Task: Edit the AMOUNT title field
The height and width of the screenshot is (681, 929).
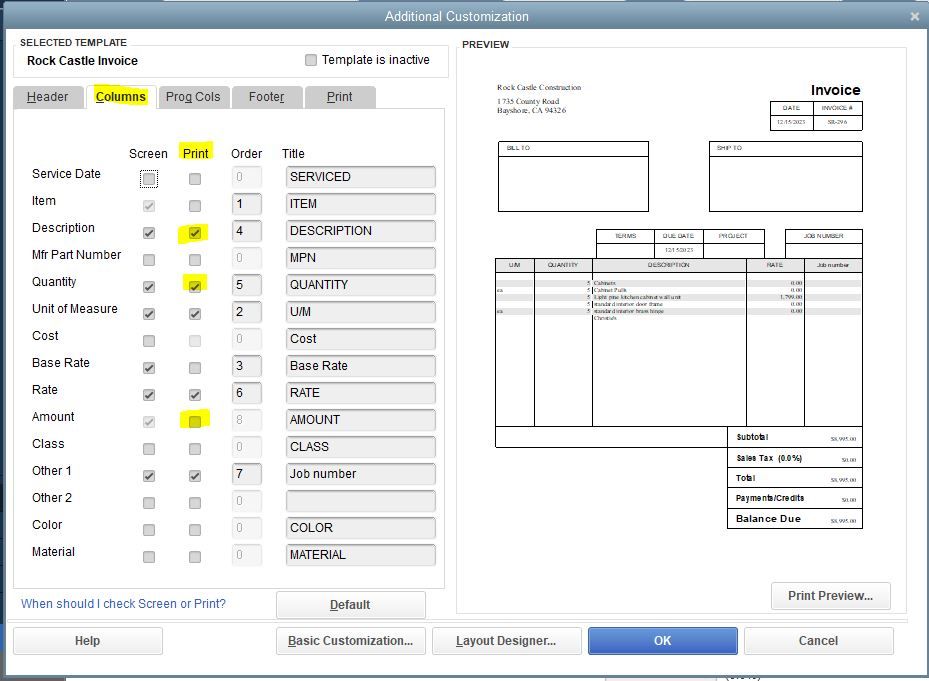Action: (360, 420)
